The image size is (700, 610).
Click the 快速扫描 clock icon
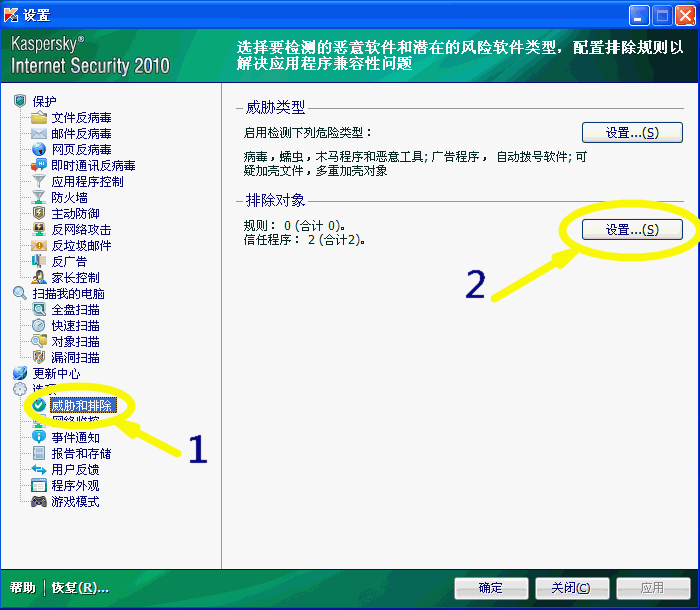point(39,326)
